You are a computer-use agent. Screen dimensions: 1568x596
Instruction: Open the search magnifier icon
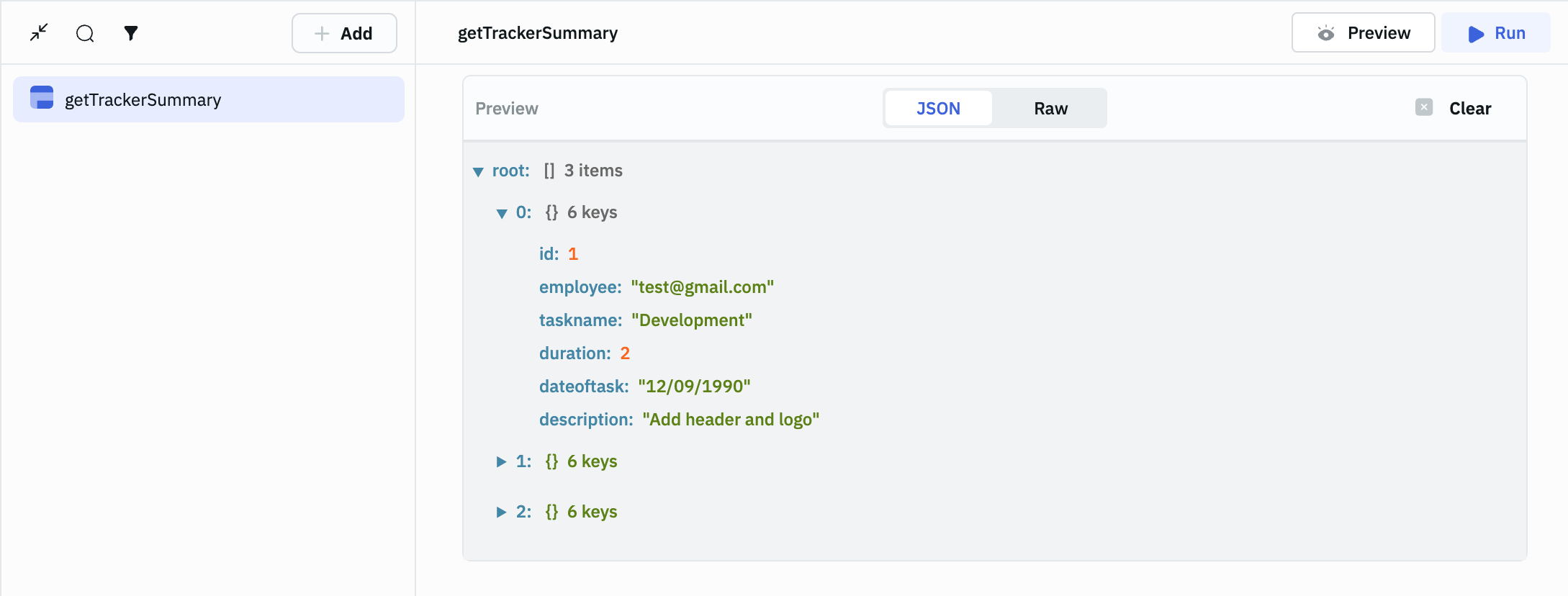85,33
